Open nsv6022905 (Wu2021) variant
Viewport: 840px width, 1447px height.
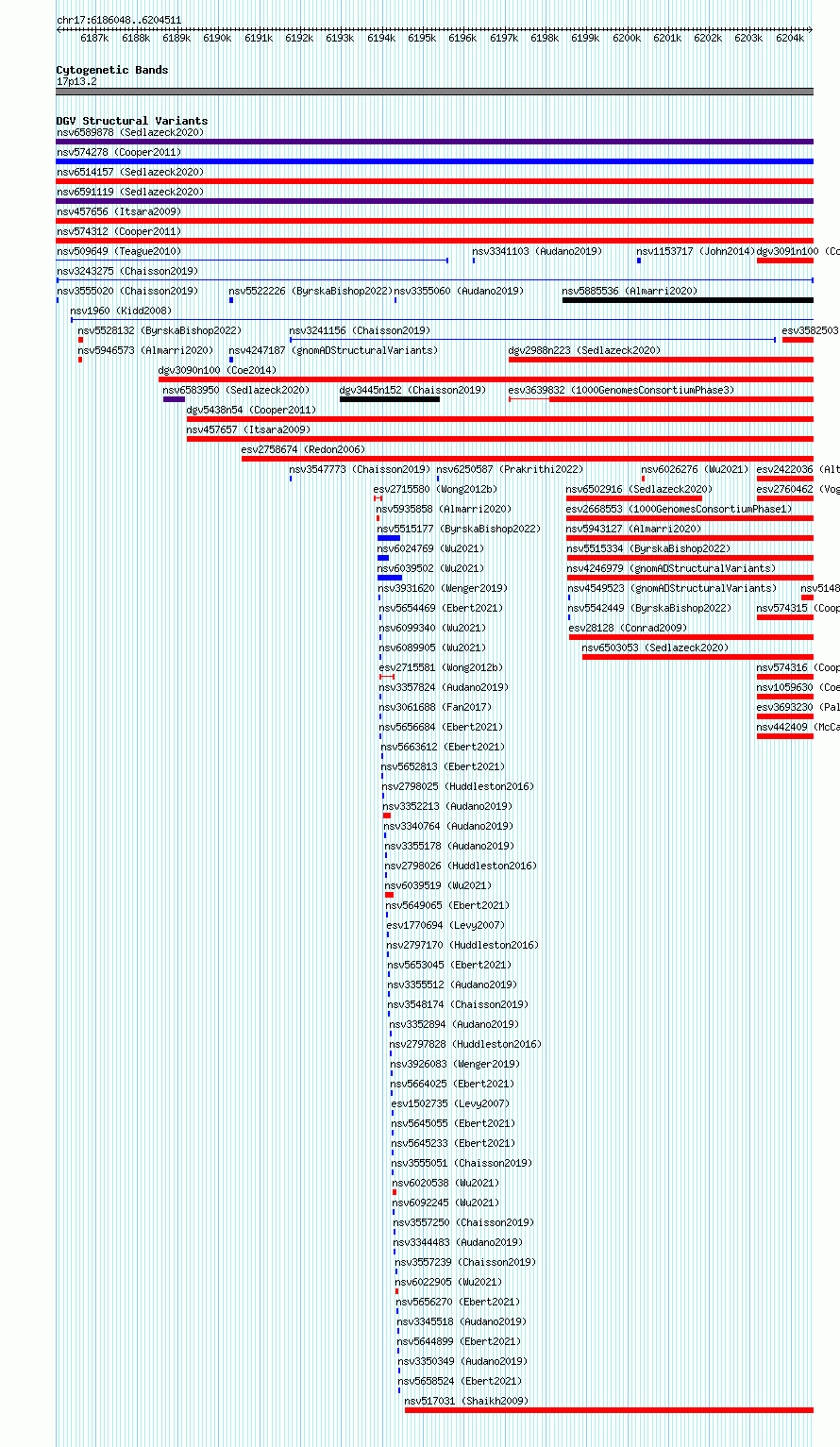448,1283
